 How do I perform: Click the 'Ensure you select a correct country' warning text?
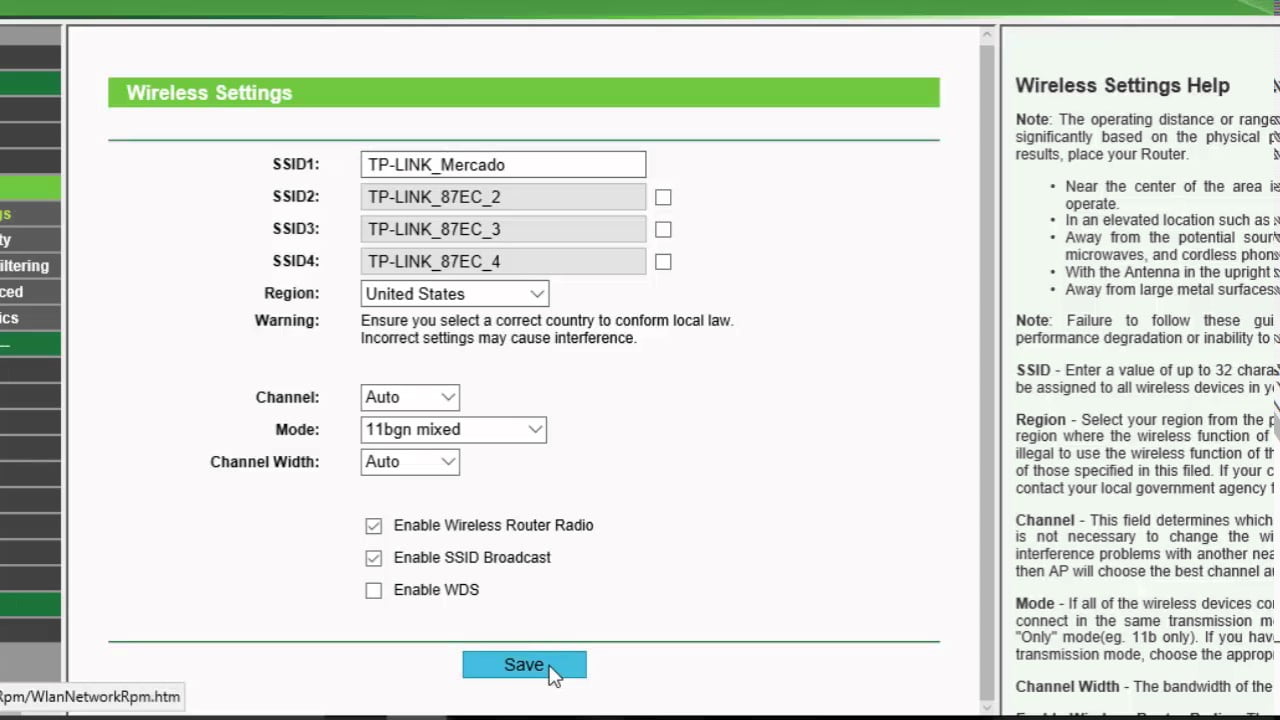pos(547,329)
